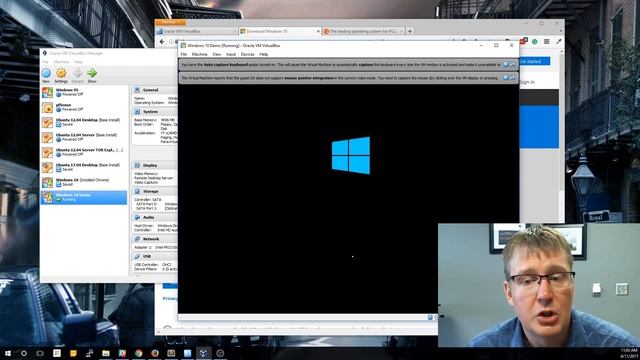Switch to Download Windows 10 browser tab
This screenshot has width=640, height=360.
(280, 31)
